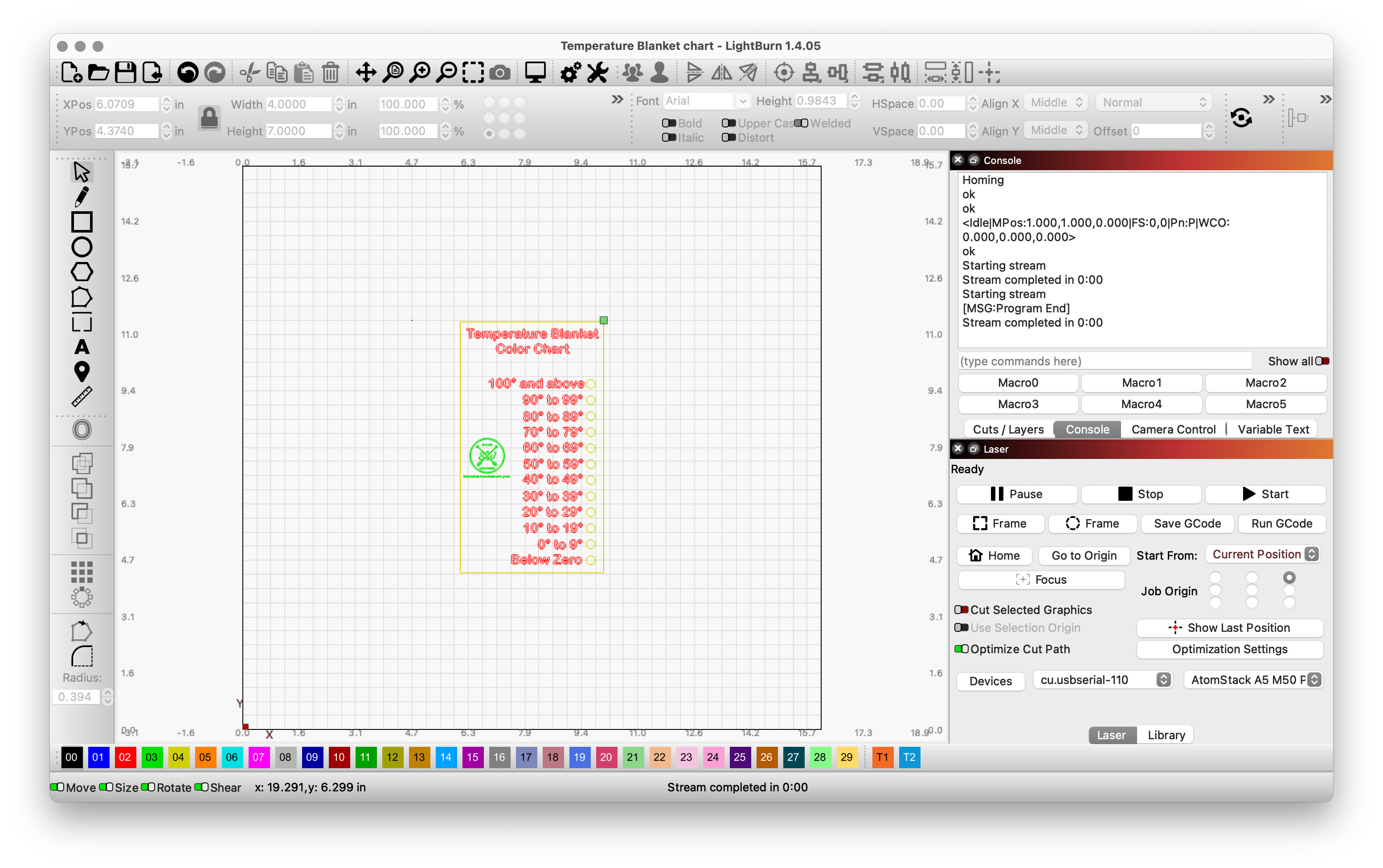The image size is (1383, 868).
Task: Toggle the Move lock in status bar
Action: (57, 787)
